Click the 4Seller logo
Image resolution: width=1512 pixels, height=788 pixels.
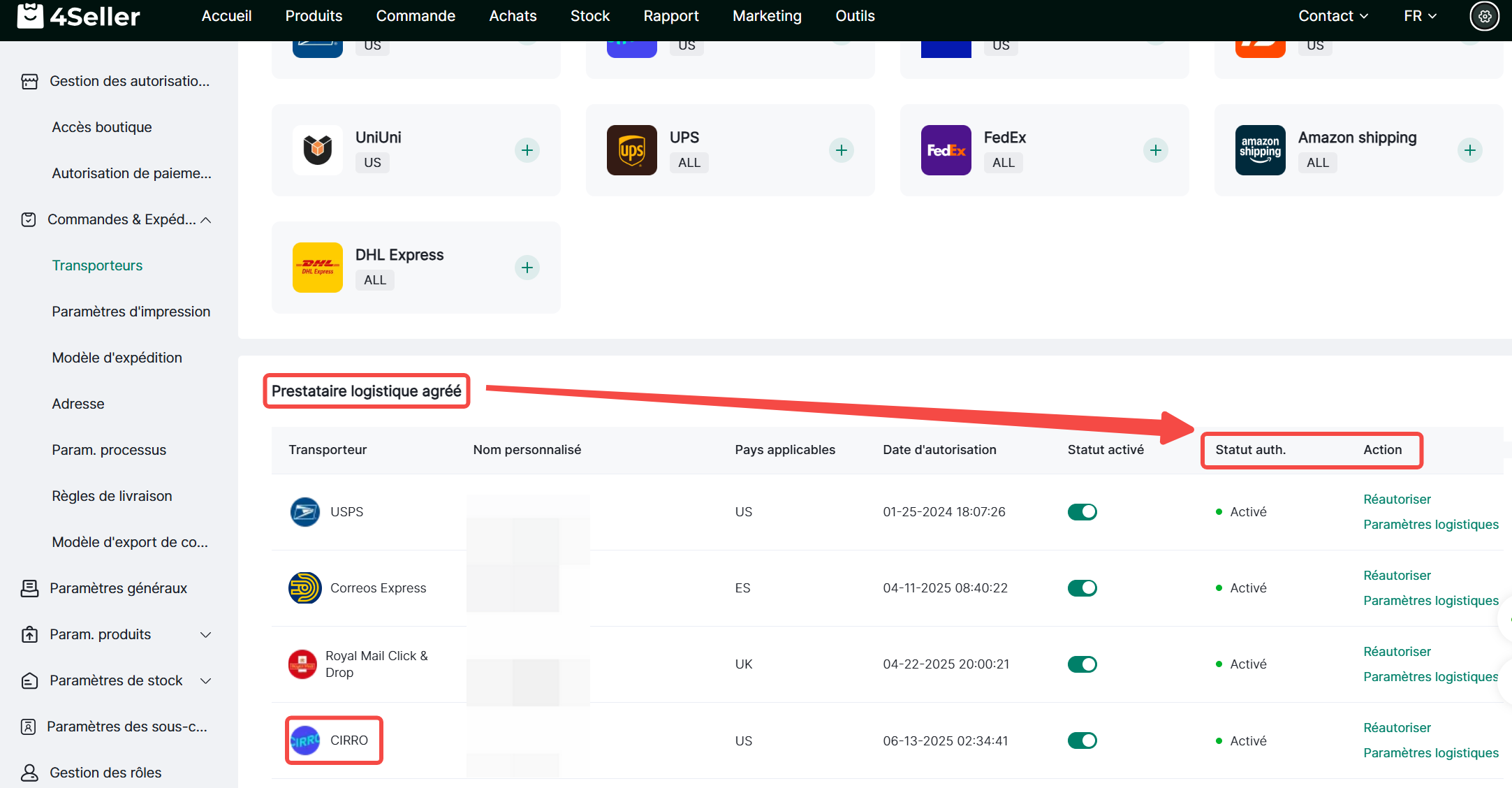tap(79, 16)
